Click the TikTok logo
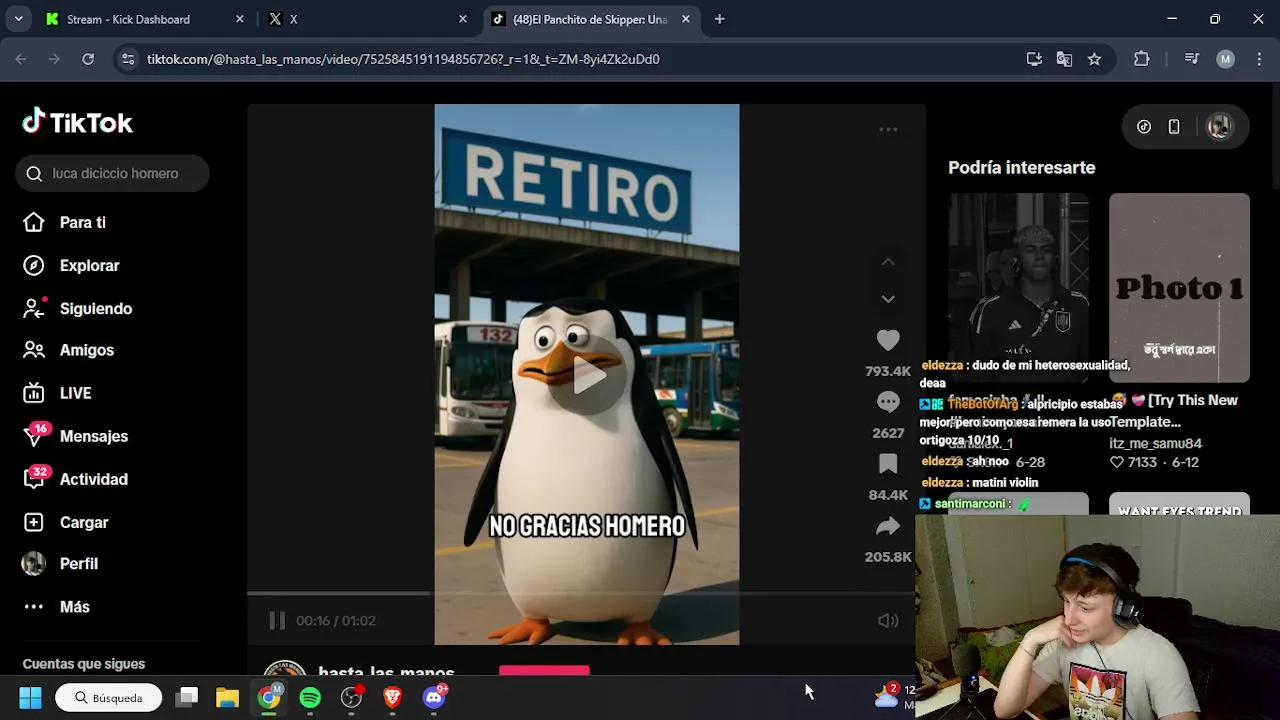This screenshot has height=720, width=1280. coord(78,122)
